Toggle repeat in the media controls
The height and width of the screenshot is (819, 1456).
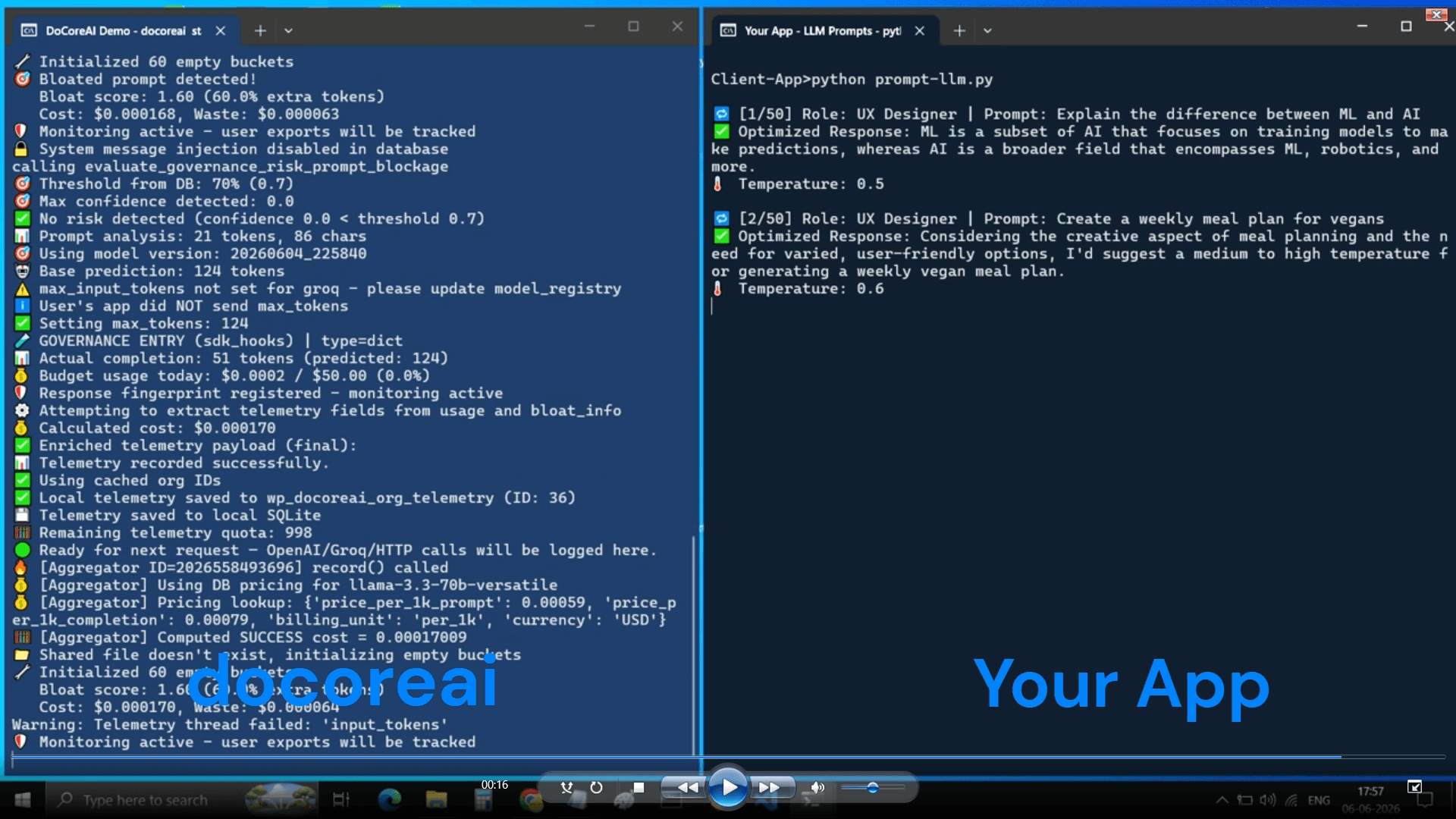(597, 788)
